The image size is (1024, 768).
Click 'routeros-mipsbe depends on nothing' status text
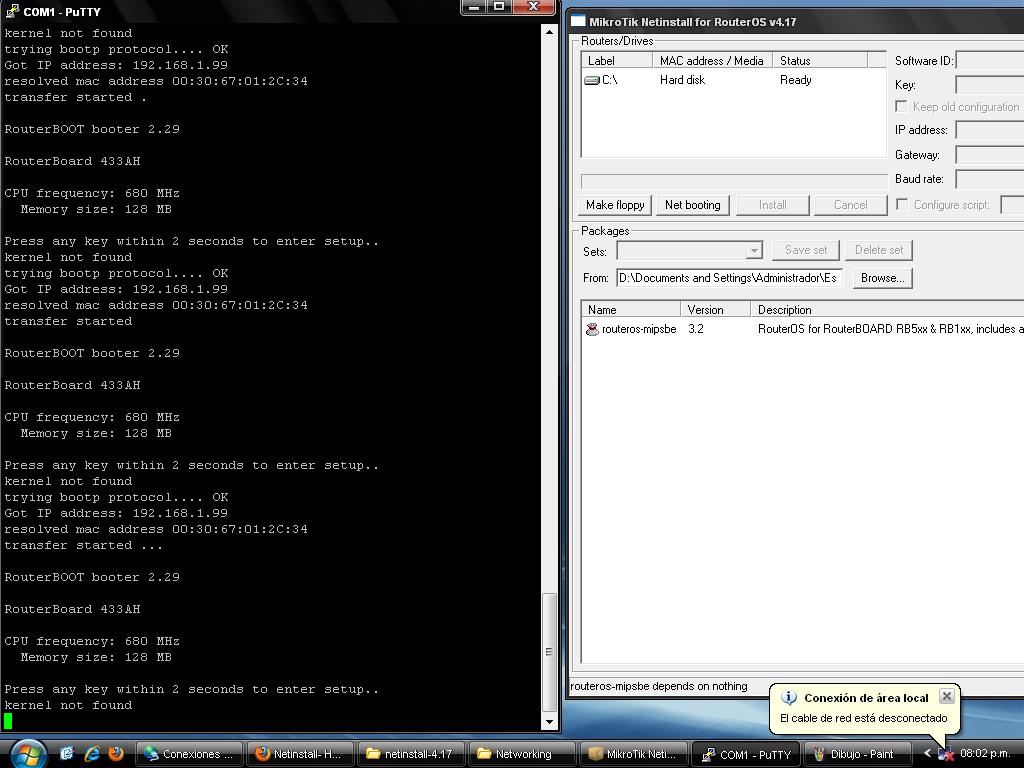click(x=658, y=686)
